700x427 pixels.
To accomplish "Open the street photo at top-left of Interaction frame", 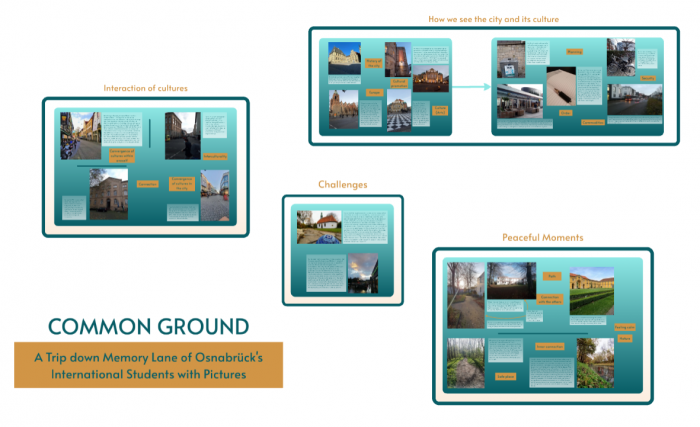I will (80, 135).
